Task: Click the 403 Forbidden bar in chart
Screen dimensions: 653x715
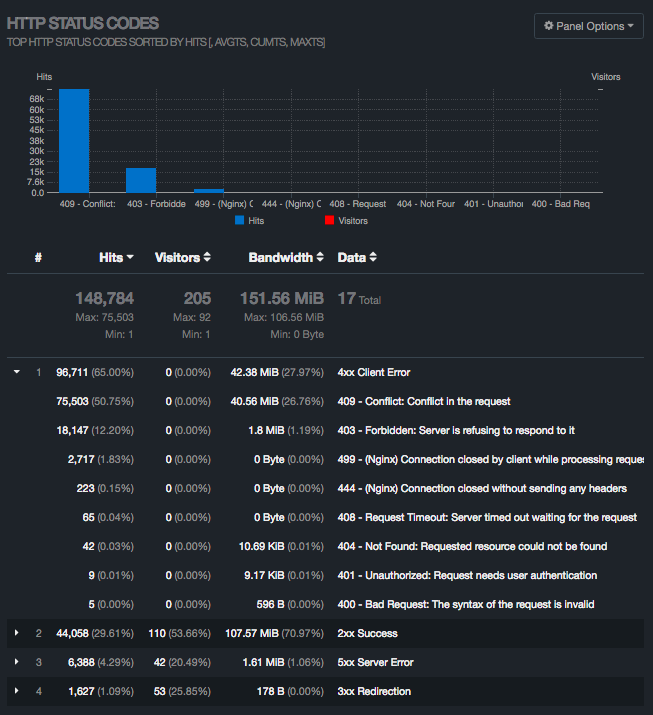Action: [x=141, y=180]
